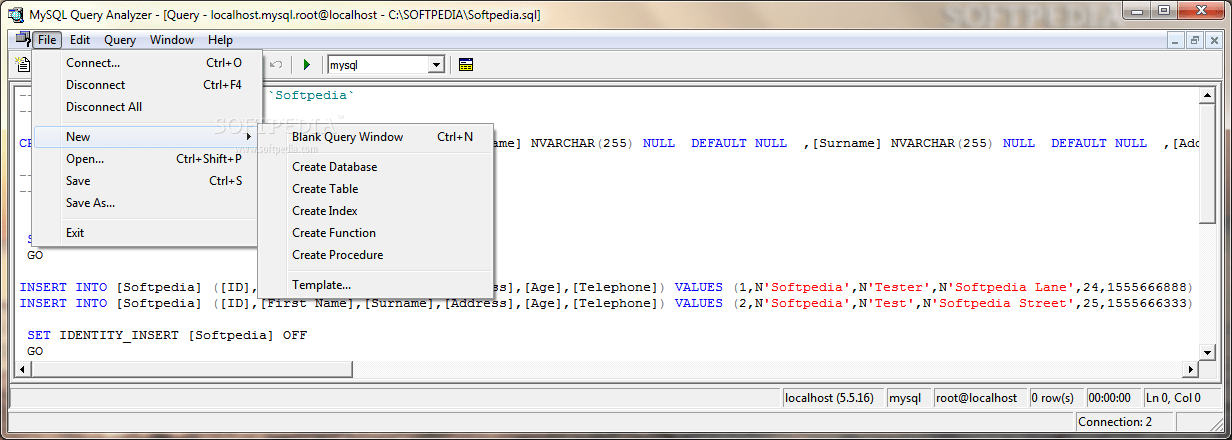Screen dimensions: 1232x440
Task: Expand the New submenu arrow
Action: (248, 137)
